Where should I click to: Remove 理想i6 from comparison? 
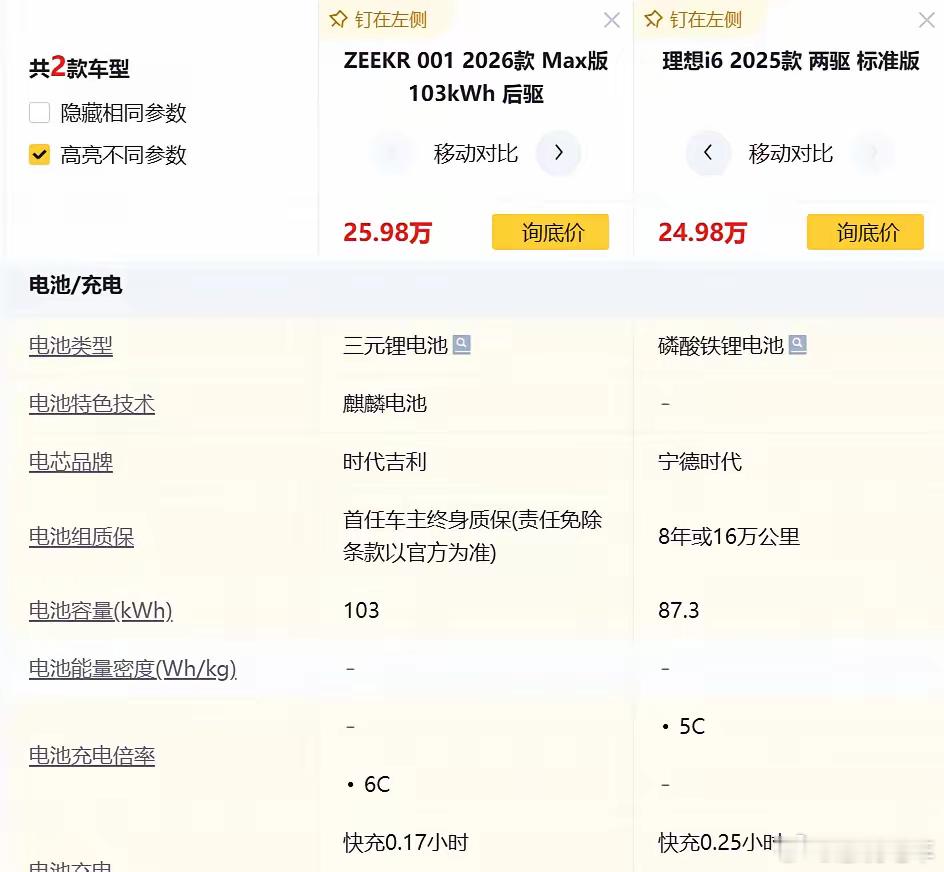tap(927, 20)
